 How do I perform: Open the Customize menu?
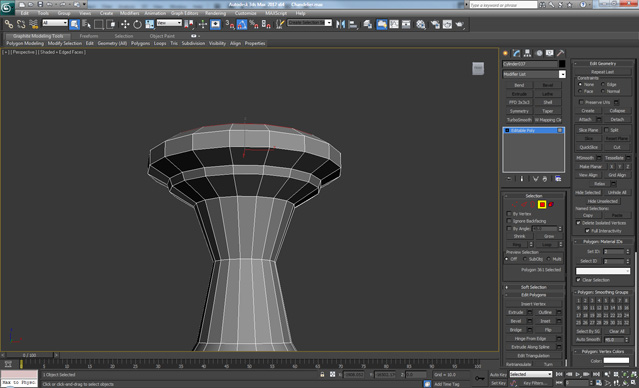pos(245,13)
